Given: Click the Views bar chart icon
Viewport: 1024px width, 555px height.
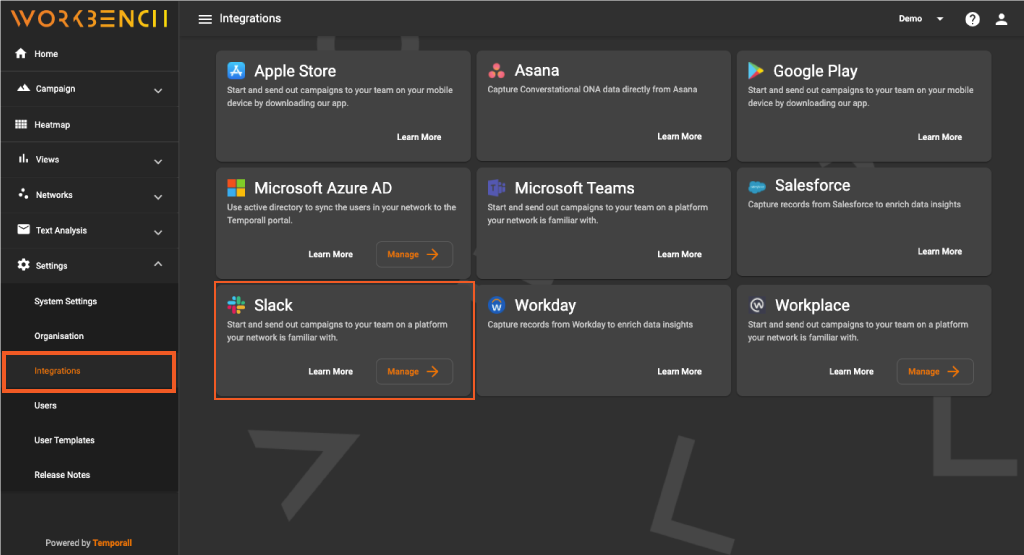Looking at the screenshot, I should [24, 159].
